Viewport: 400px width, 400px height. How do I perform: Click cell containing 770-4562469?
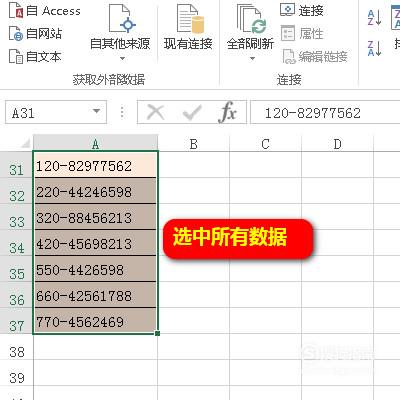pos(95,321)
